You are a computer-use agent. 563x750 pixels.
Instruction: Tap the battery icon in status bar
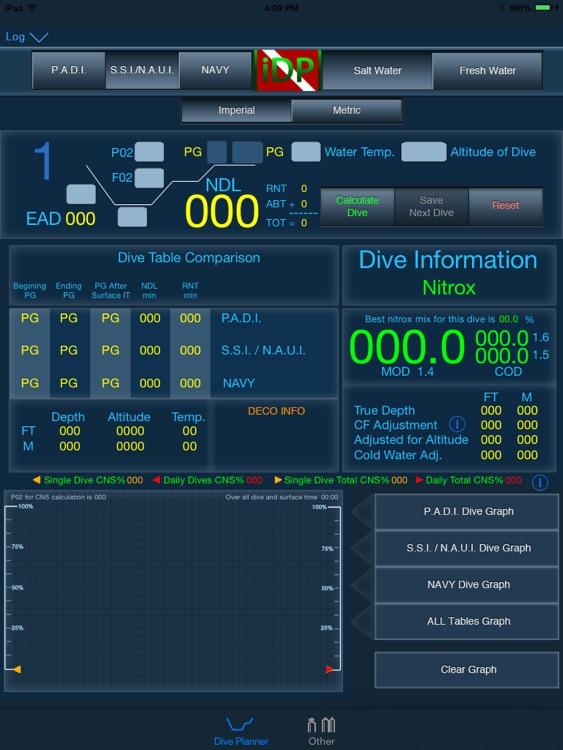[543, 8]
